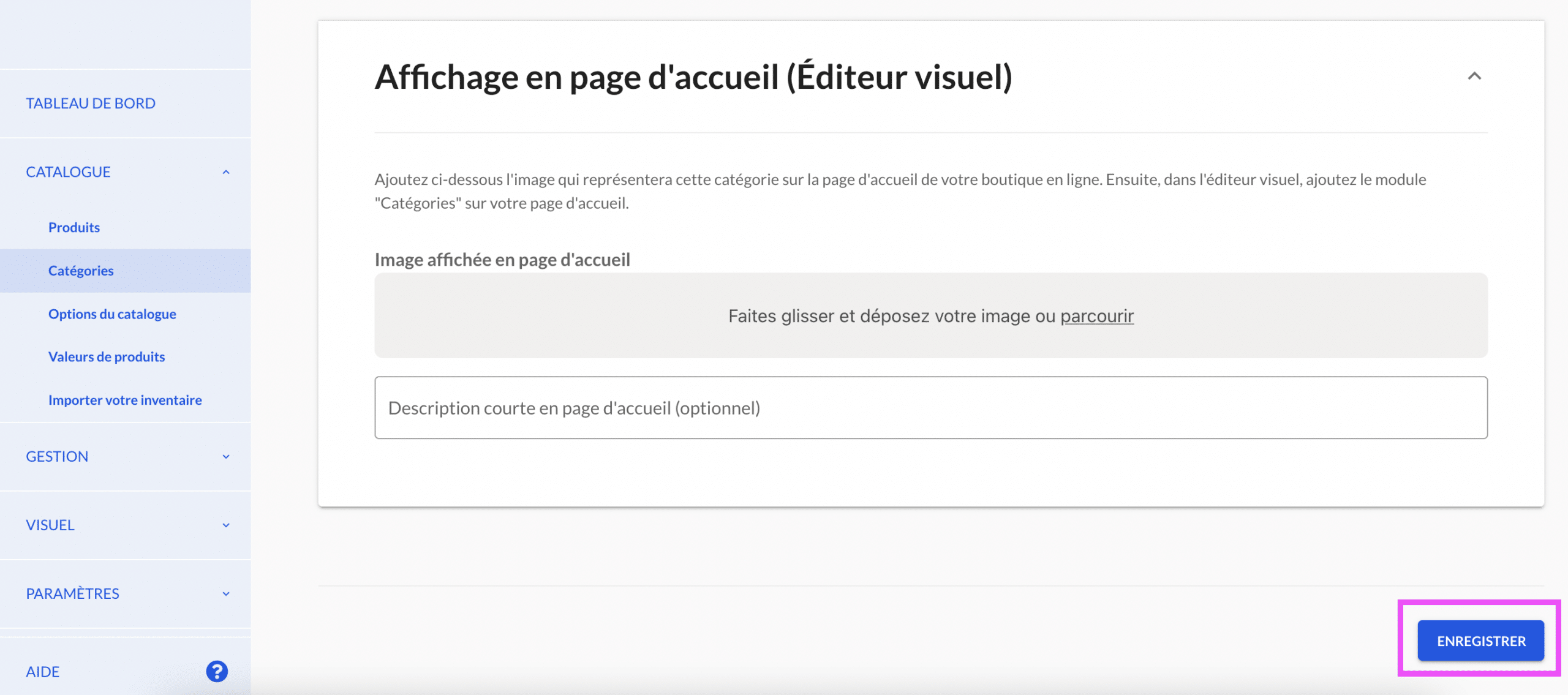Go to Produits in the catalogue

coord(74,227)
